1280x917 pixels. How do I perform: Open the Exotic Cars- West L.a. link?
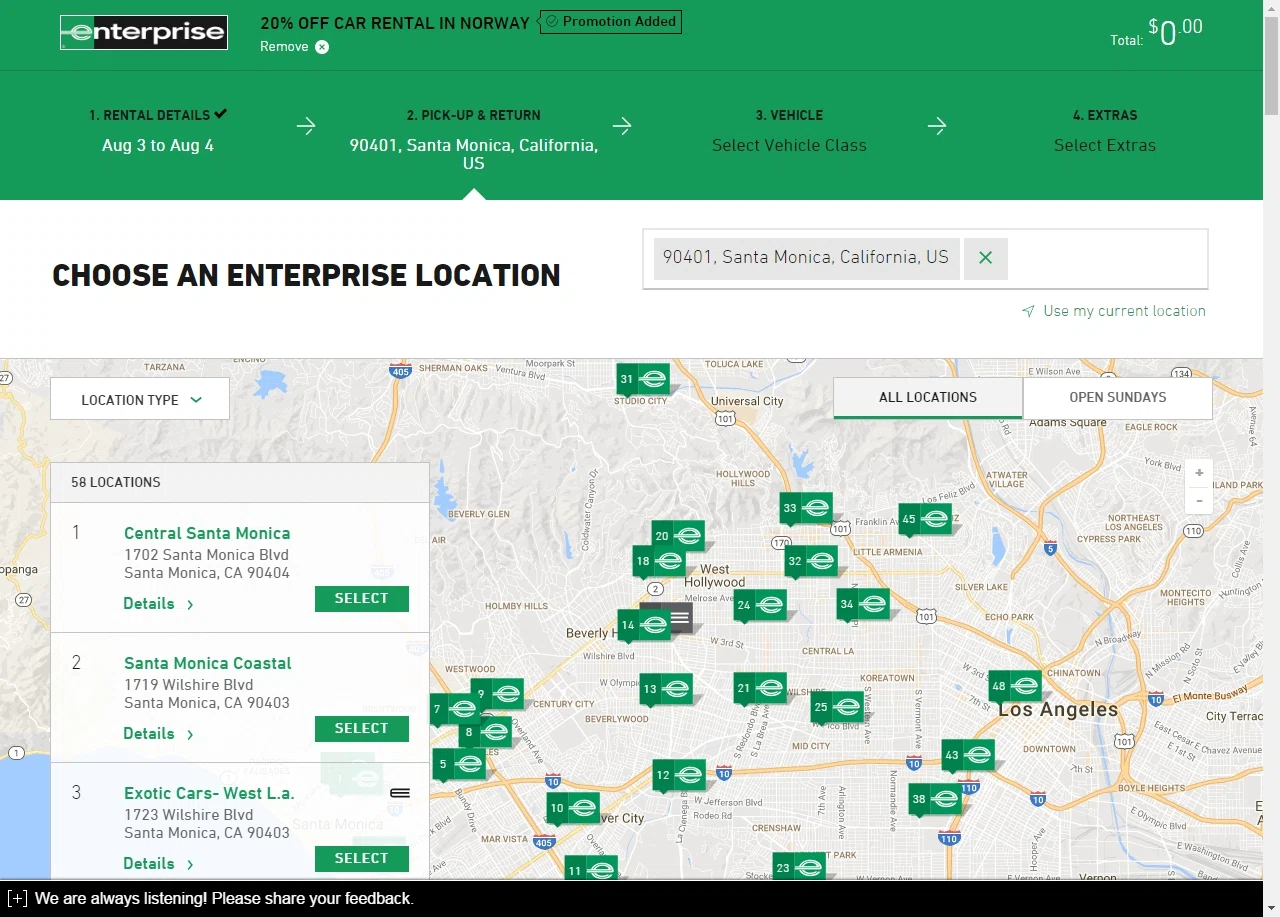(x=209, y=794)
